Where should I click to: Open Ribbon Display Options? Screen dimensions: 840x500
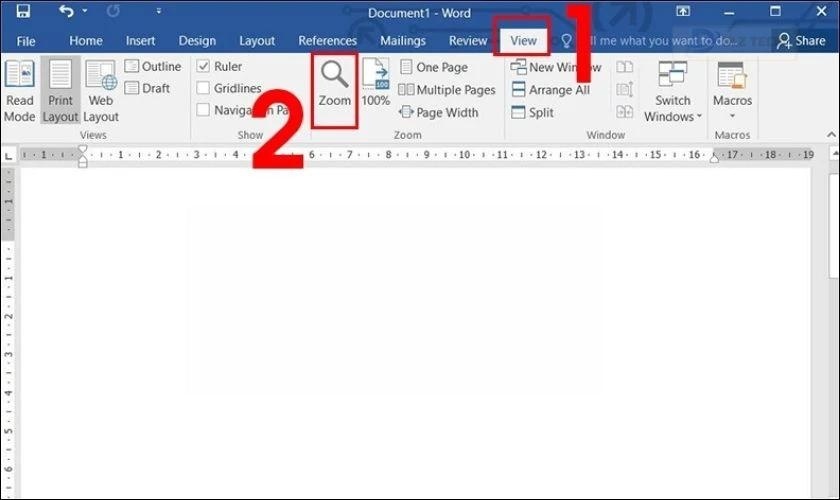coord(683,11)
